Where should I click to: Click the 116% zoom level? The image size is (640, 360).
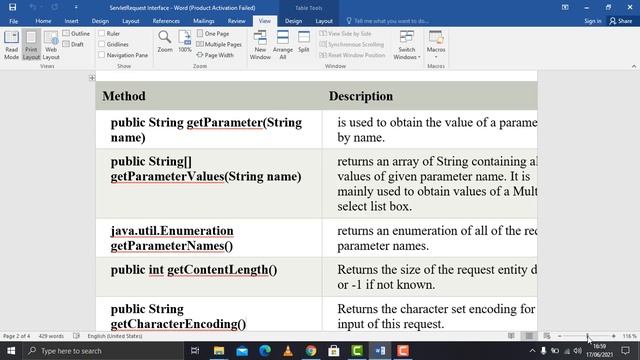(x=629, y=336)
